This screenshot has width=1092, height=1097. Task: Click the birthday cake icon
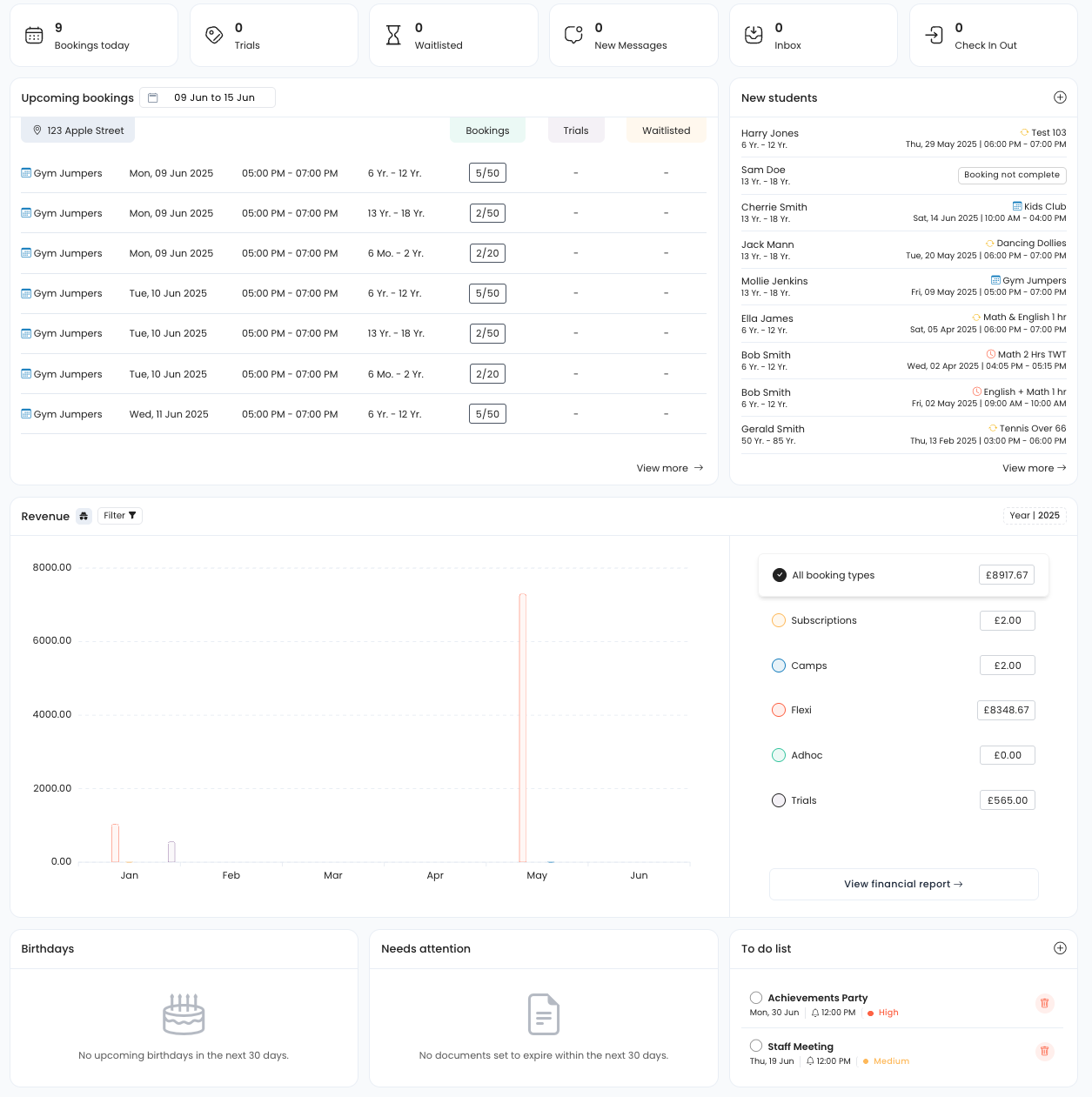pyautogui.click(x=184, y=1014)
